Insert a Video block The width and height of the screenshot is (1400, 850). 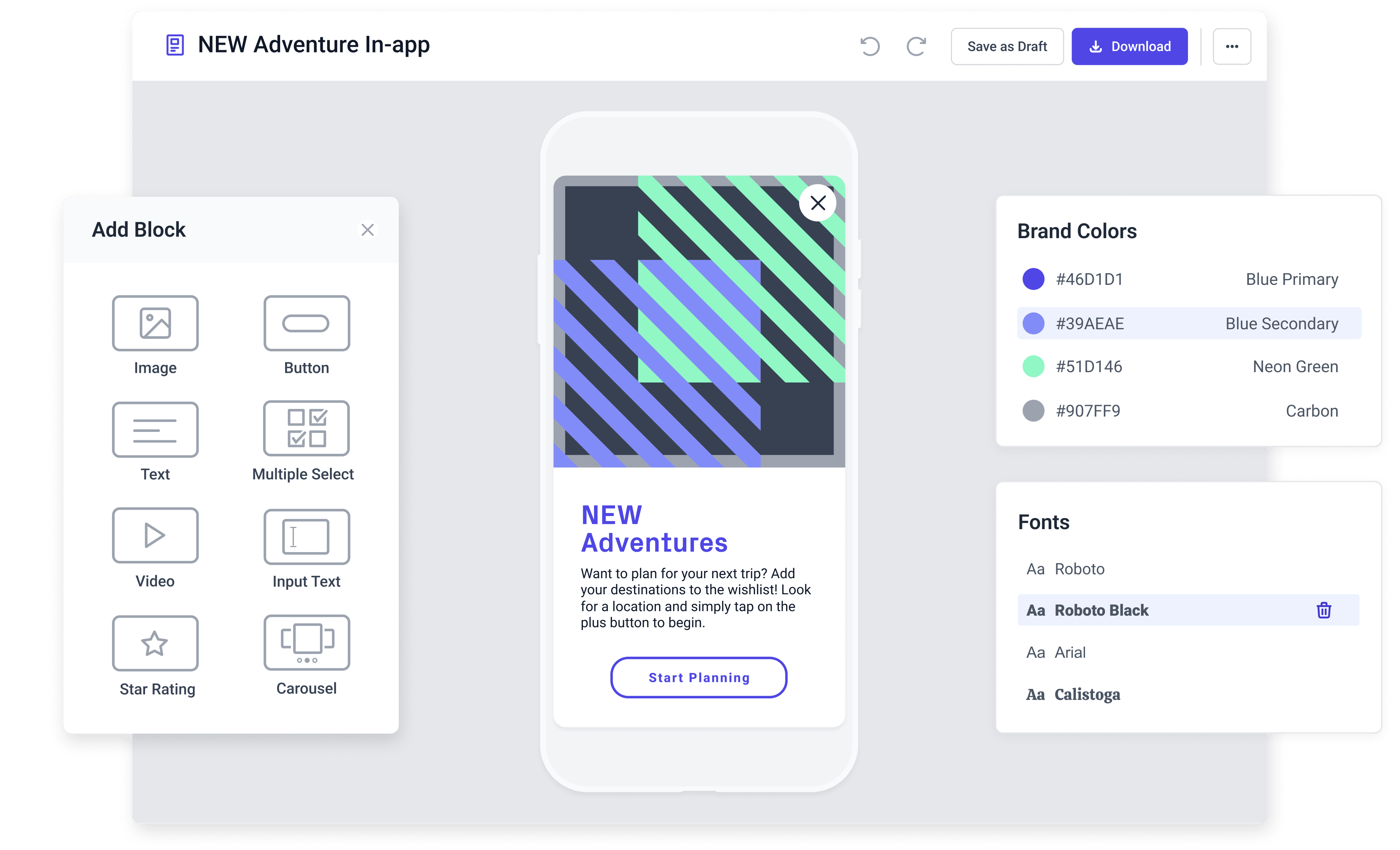[155, 536]
